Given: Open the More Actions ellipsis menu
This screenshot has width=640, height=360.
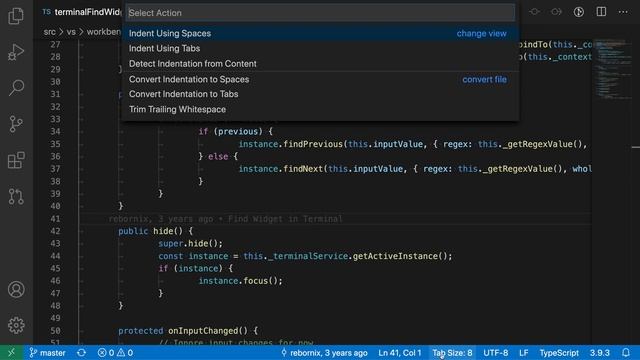Looking at the screenshot, I should [x=623, y=12].
